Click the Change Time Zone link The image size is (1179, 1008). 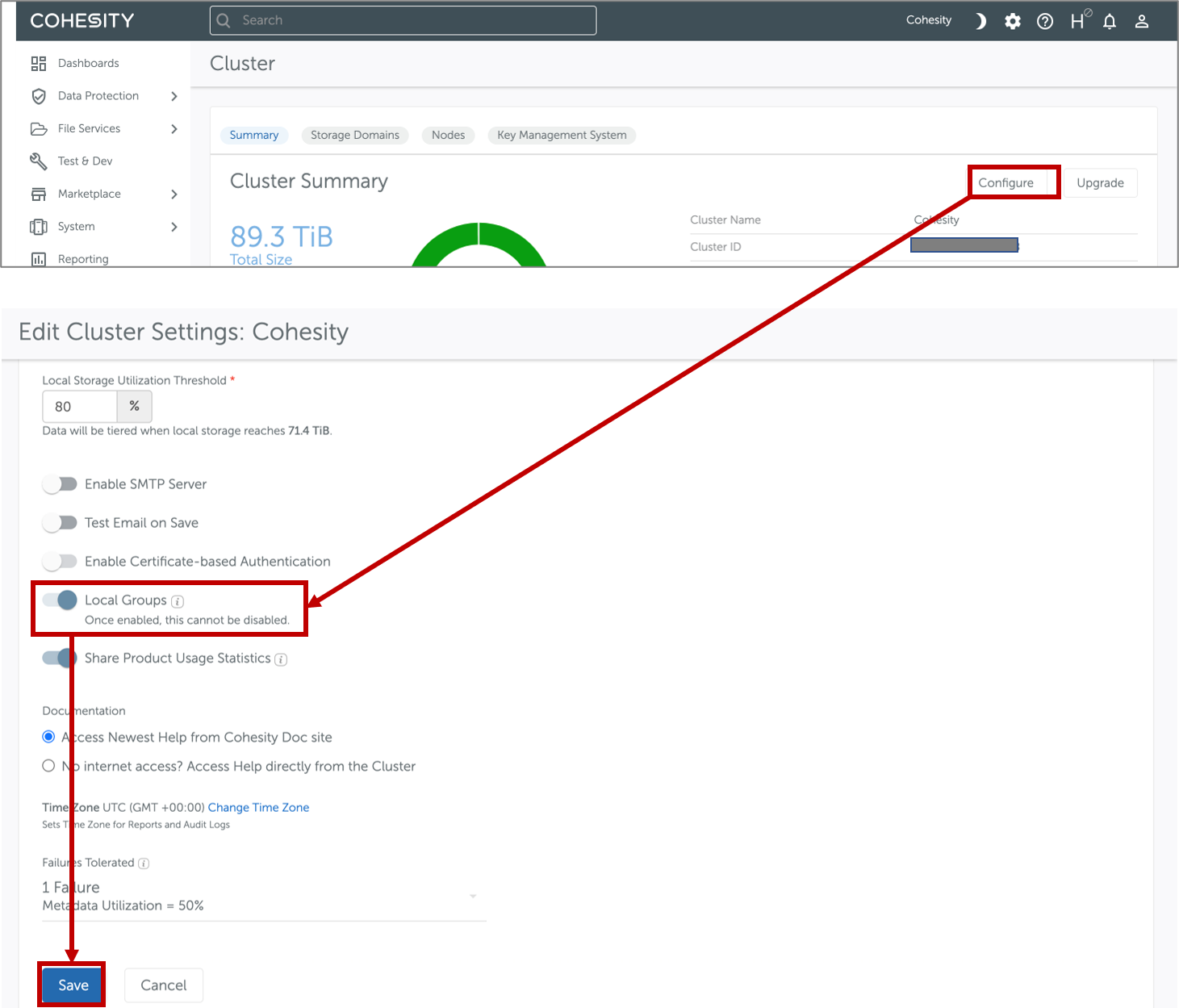tap(258, 808)
